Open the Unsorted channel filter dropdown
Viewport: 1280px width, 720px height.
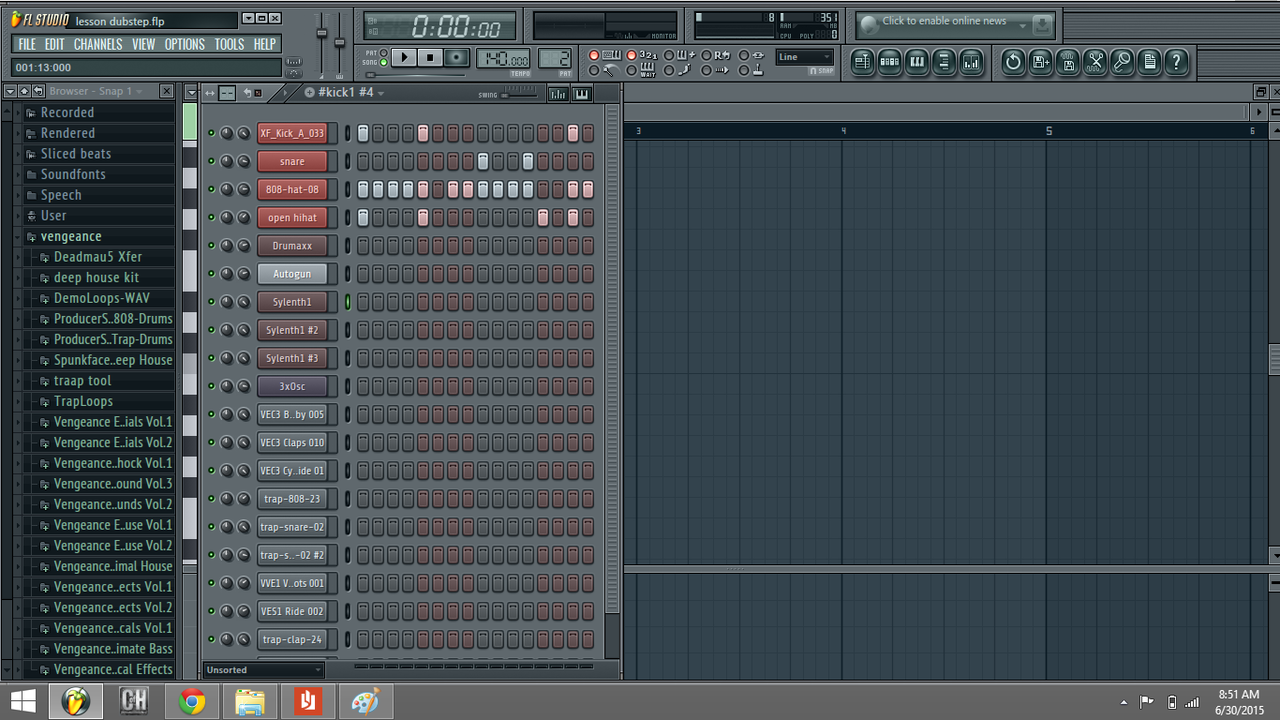coord(263,670)
